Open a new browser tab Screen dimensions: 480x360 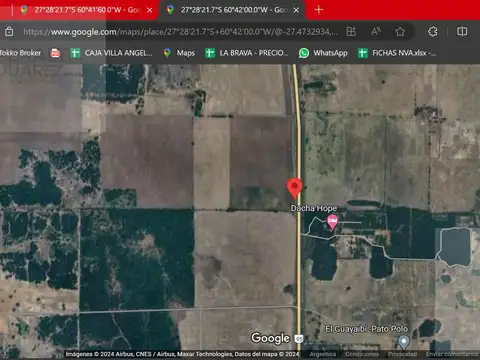319,10
